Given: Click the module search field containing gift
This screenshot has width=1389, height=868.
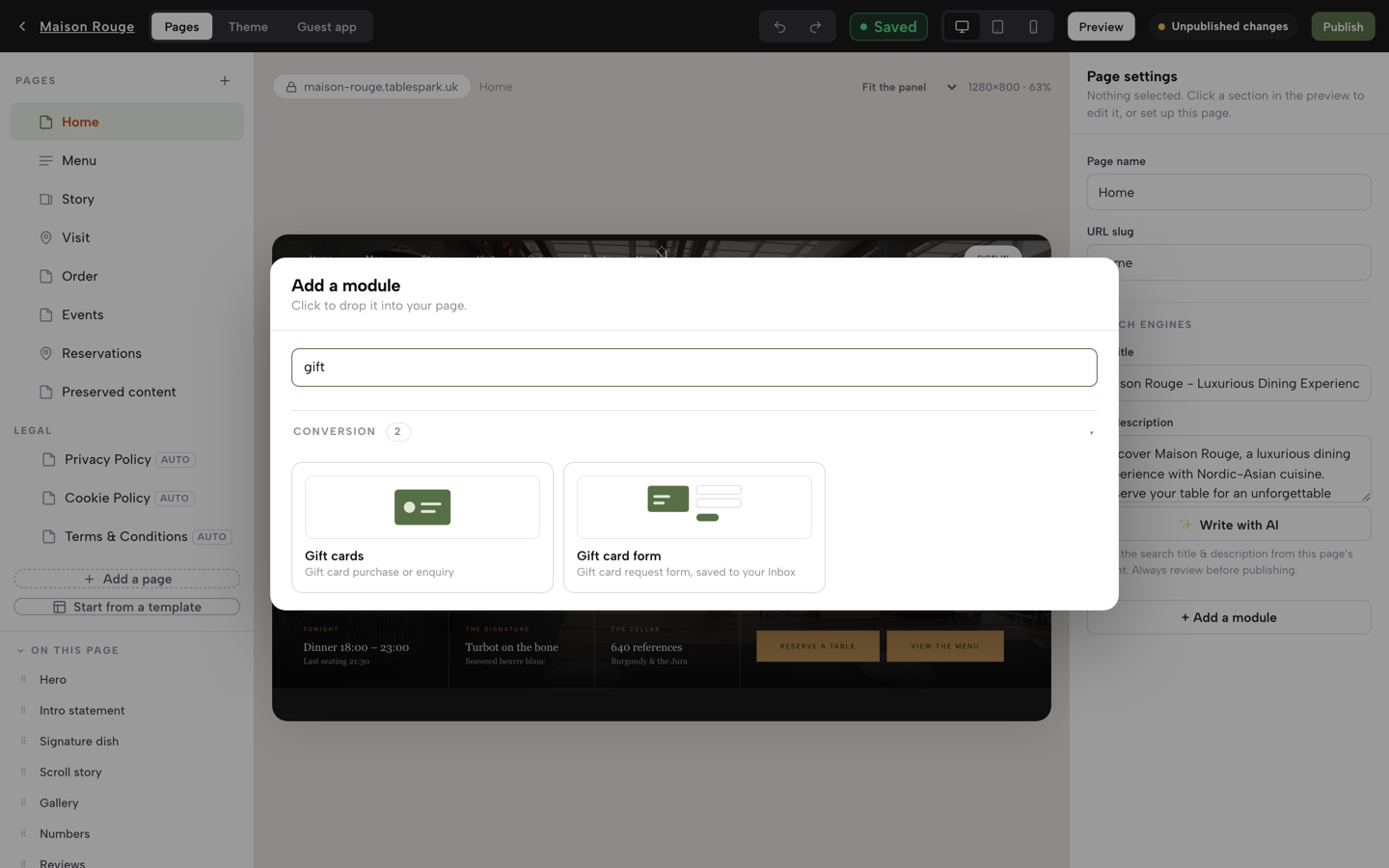Looking at the screenshot, I should (694, 367).
